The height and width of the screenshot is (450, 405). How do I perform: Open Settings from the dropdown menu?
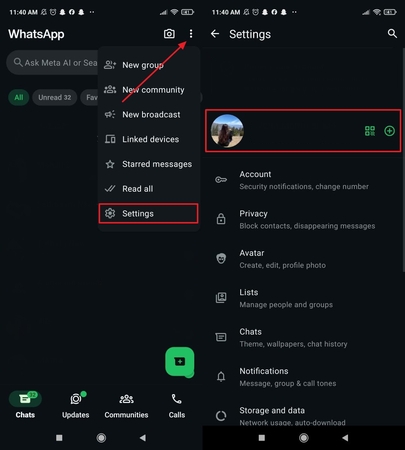[149, 213]
